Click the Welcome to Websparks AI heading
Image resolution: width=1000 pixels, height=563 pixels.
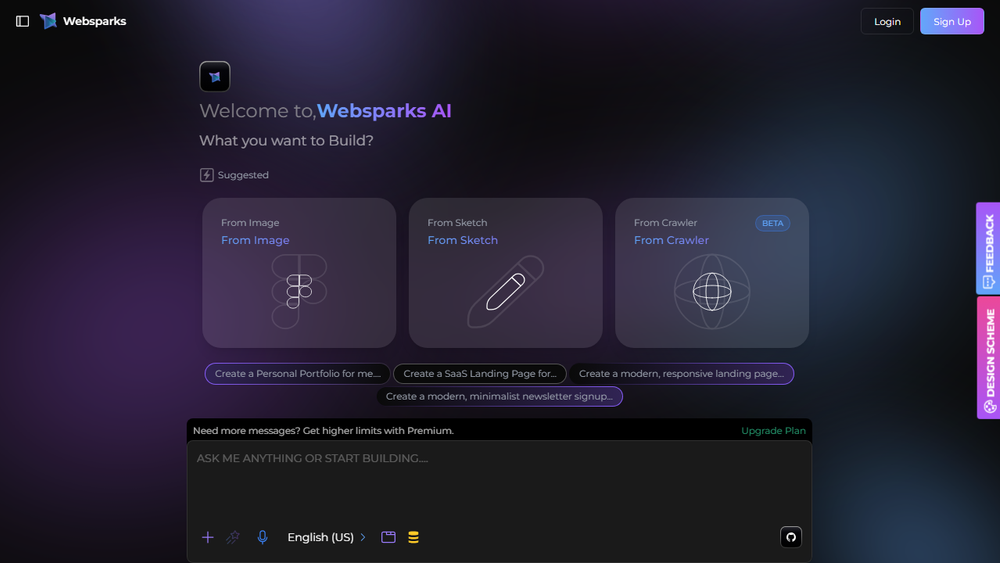coord(325,110)
